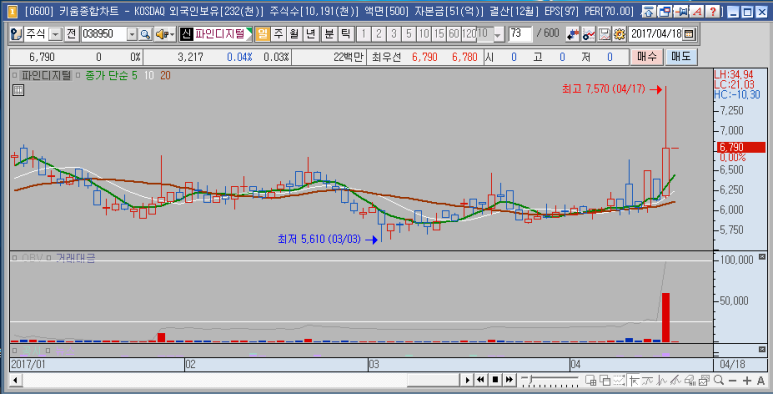Click the chart data grid icon
Image resolution: width=773 pixels, height=394 pixels.
click(18, 90)
